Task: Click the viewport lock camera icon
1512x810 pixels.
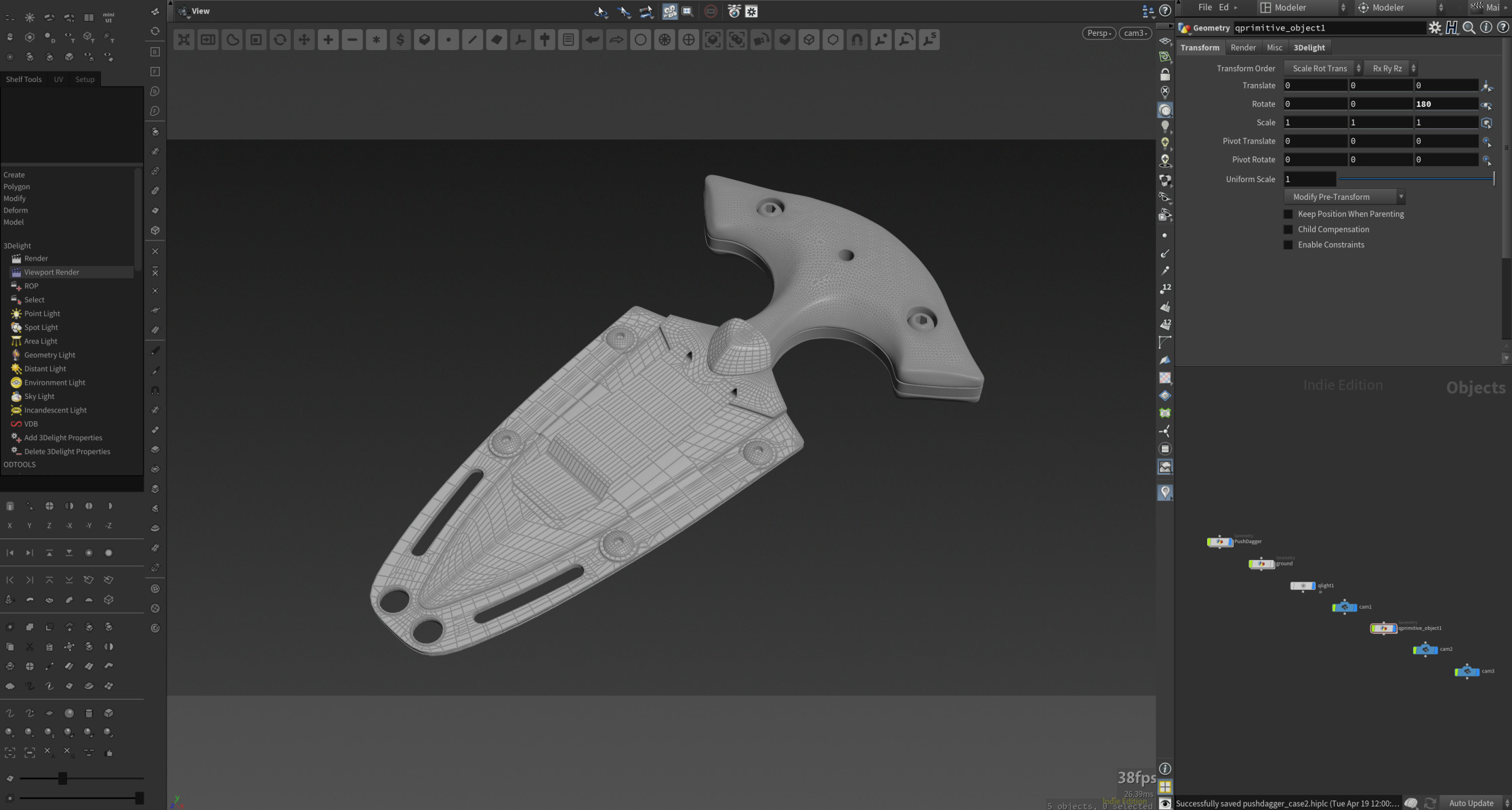Action: click(1165, 74)
